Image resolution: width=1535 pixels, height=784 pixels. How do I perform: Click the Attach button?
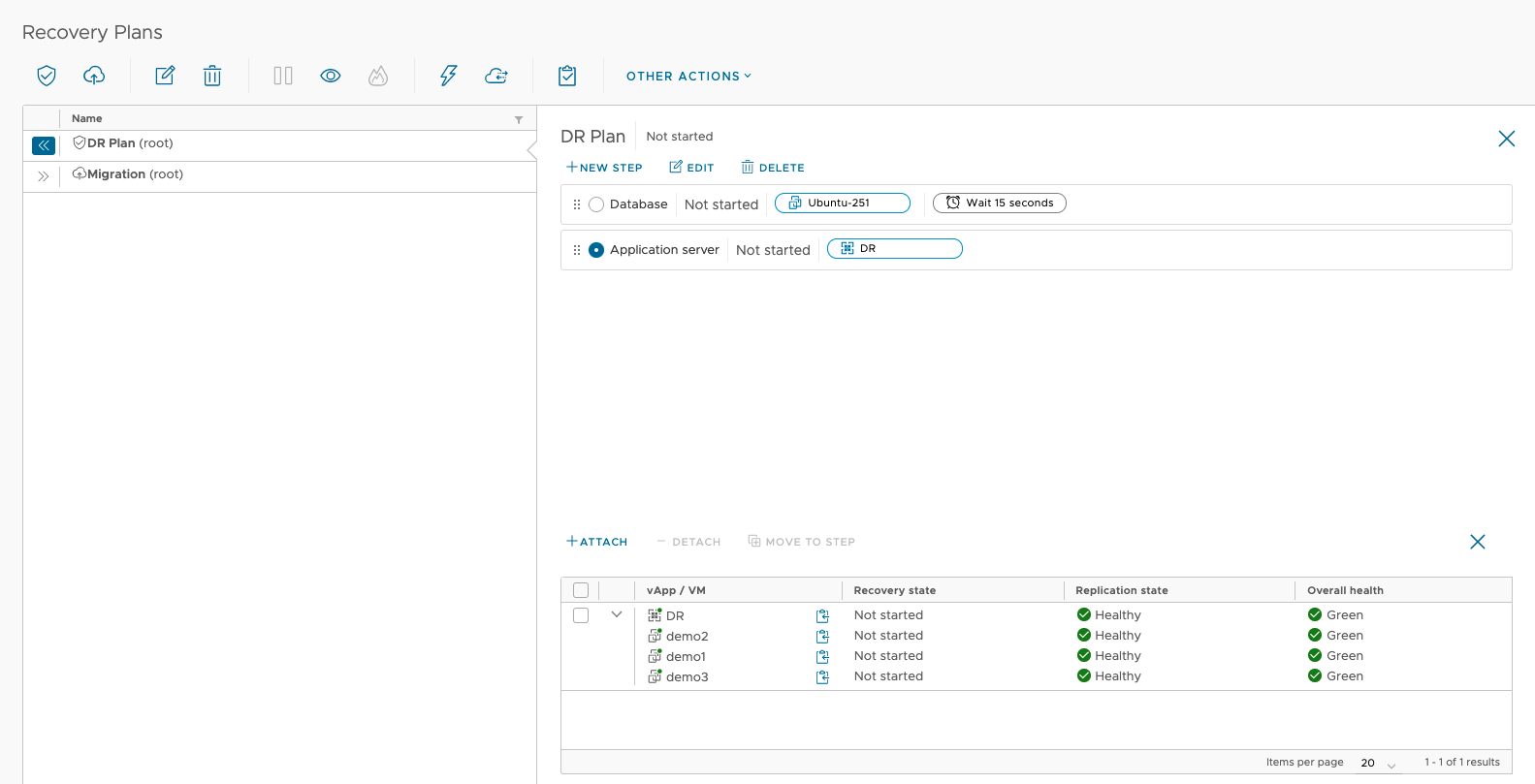coord(597,542)
